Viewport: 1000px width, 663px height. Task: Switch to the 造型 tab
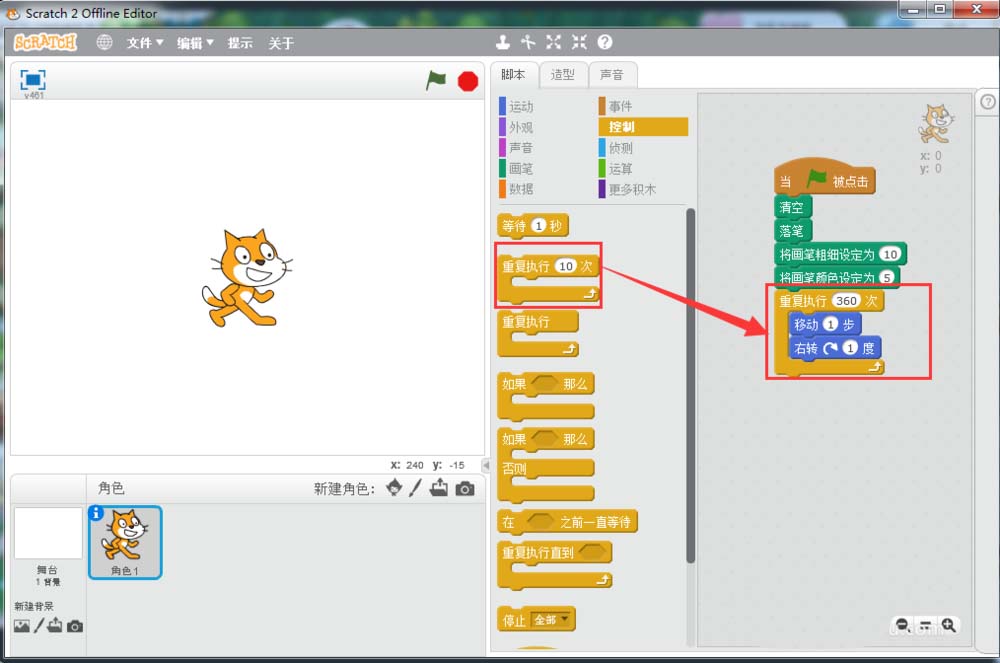click(562, 75)
